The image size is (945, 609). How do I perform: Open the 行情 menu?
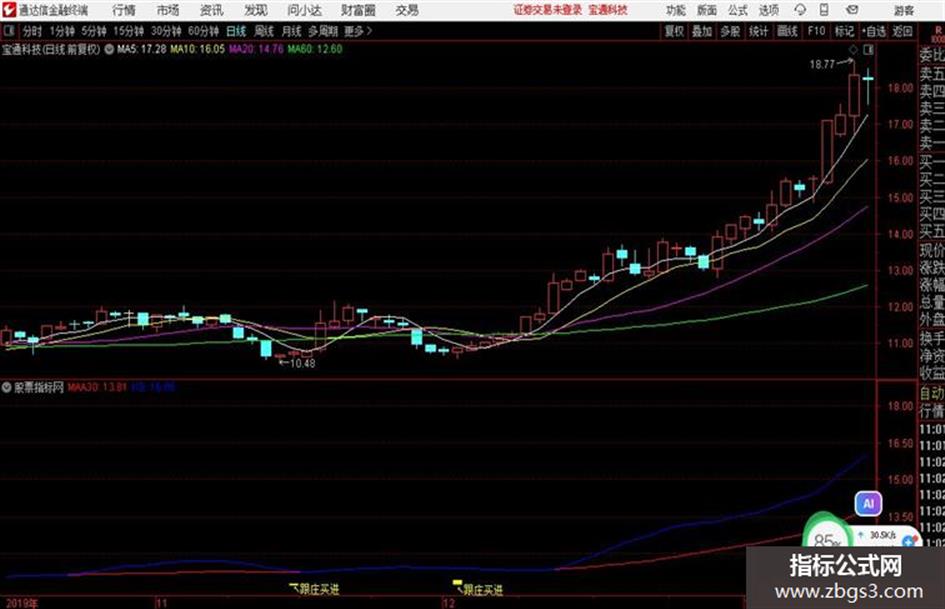point(124,10)
